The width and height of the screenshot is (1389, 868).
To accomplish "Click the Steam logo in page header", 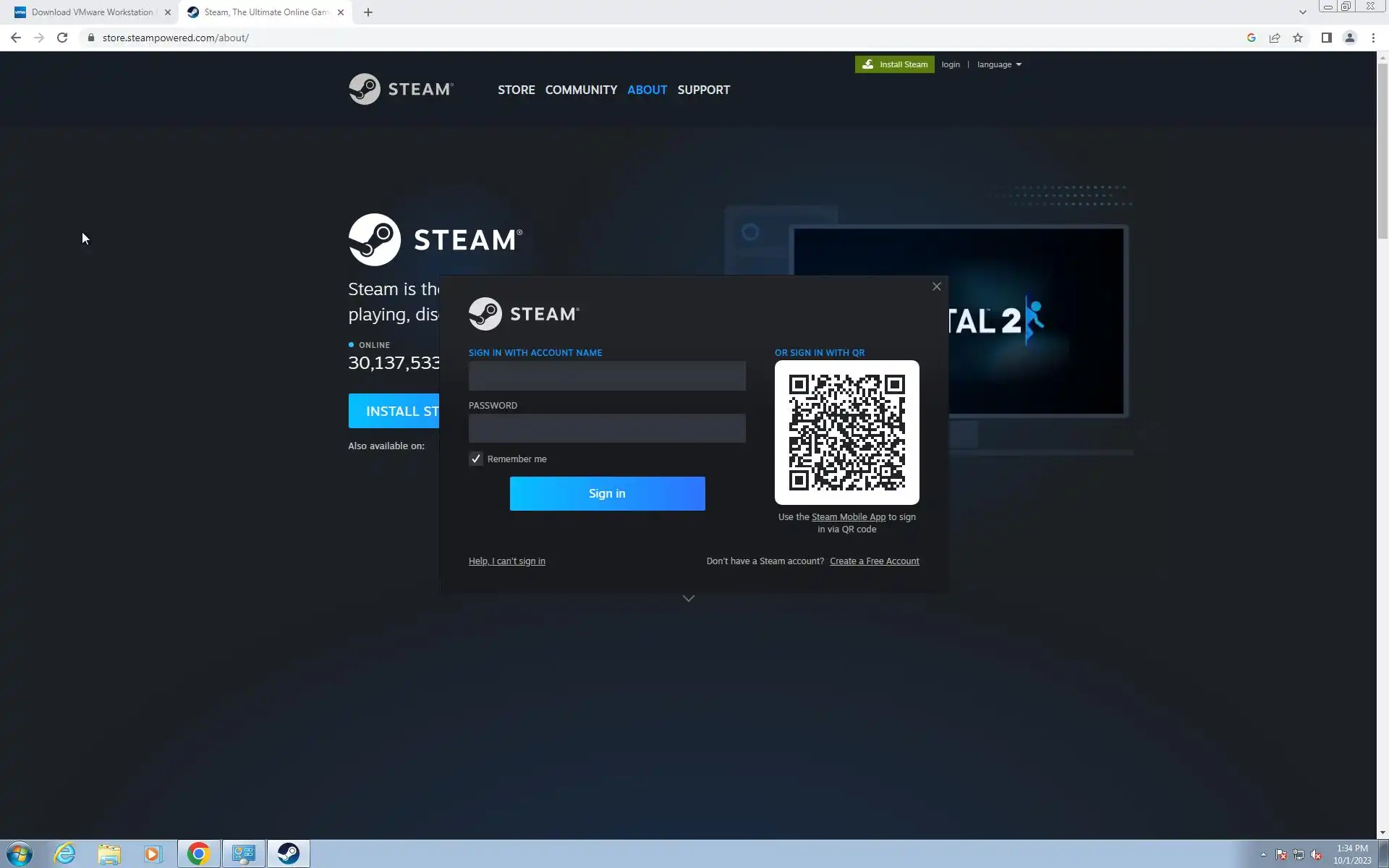I will 401,89.
